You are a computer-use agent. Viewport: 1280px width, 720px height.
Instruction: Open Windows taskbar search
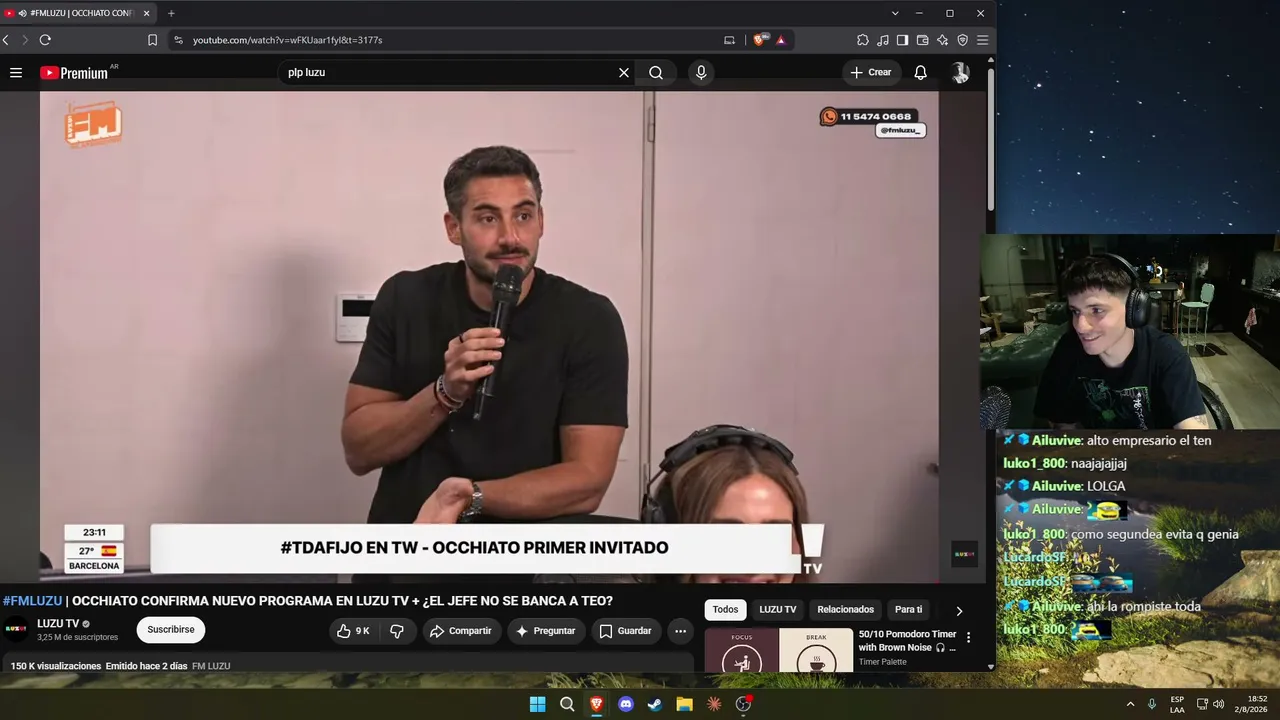coord(567,704)
